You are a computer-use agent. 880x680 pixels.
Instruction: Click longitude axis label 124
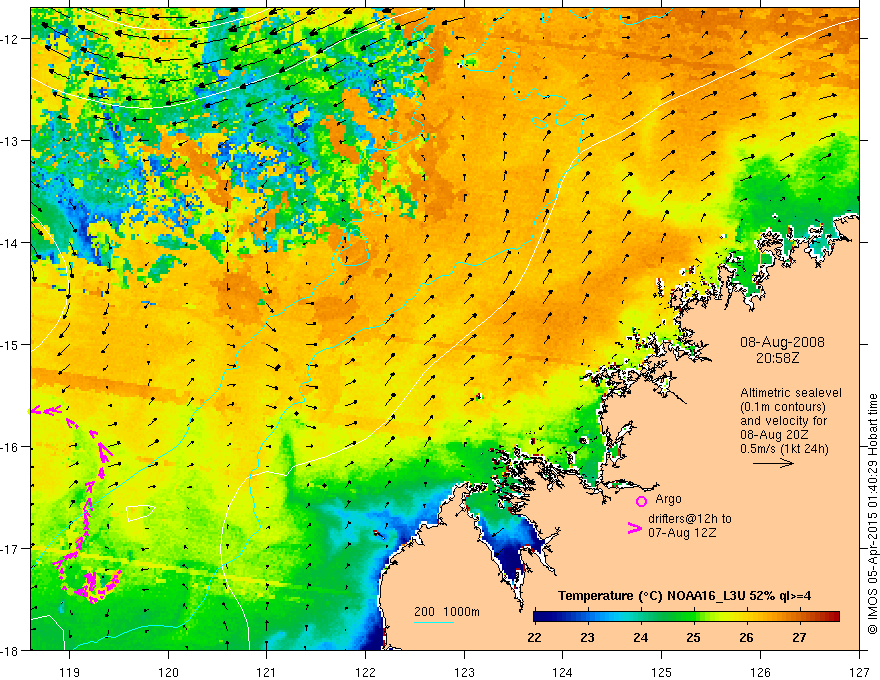coord(563,672)
